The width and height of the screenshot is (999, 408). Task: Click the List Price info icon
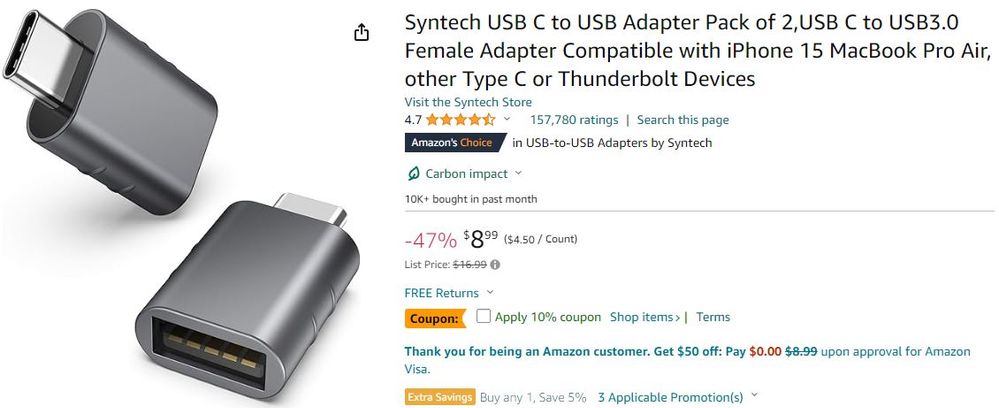tap(496, 265)
